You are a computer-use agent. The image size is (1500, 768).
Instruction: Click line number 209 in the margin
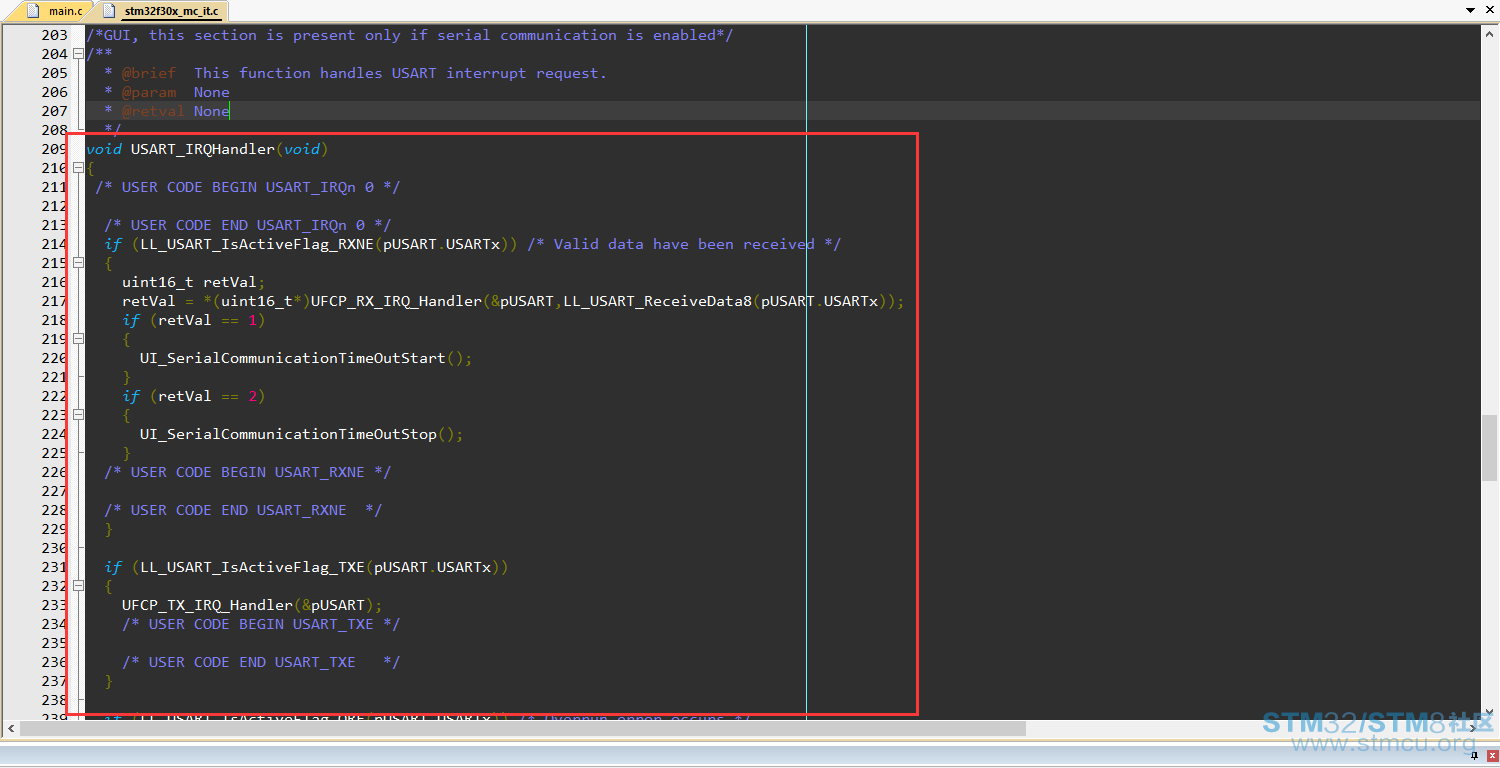click(55, 149)
